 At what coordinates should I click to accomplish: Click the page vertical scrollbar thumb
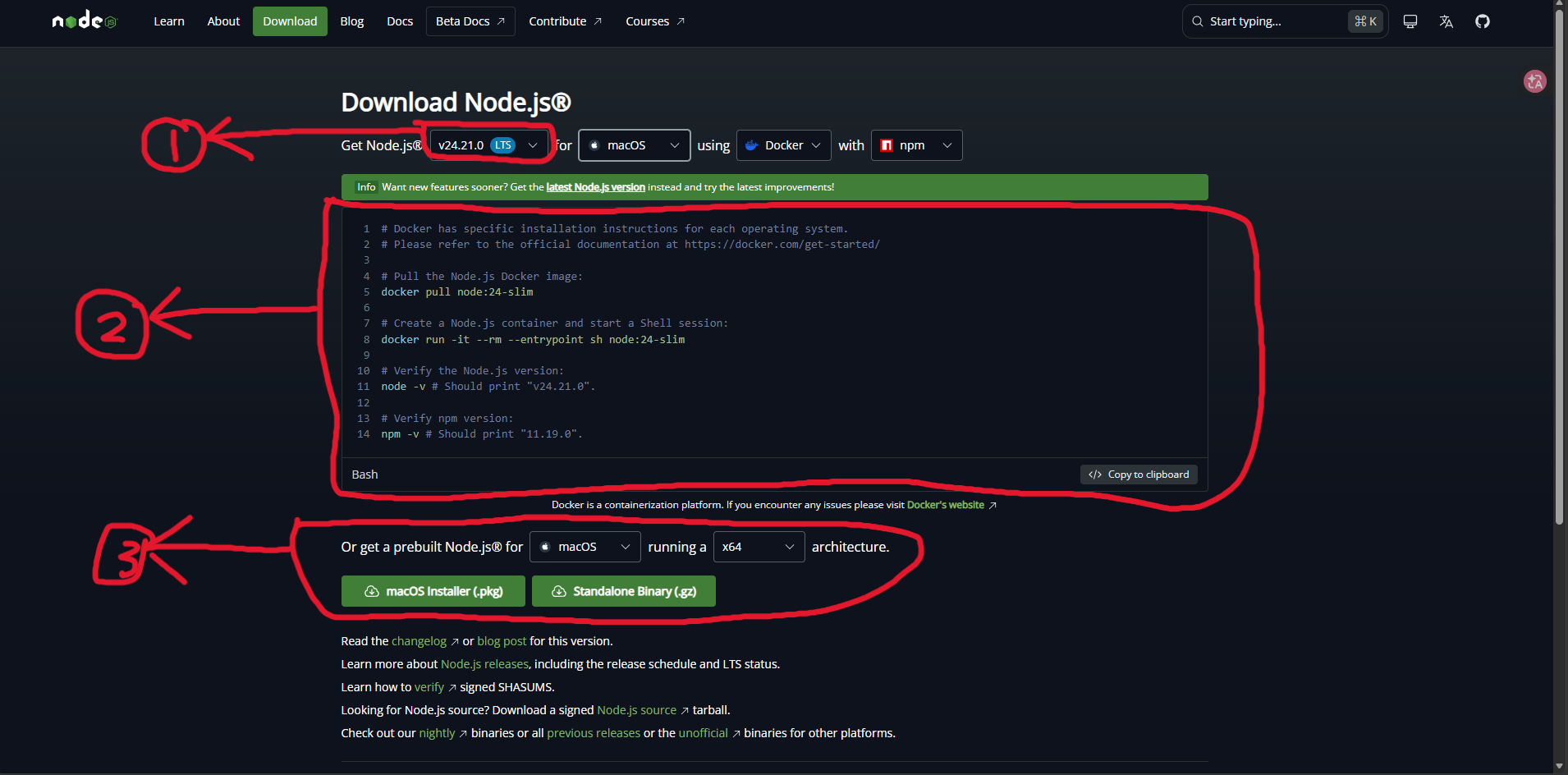point(1560,267)
